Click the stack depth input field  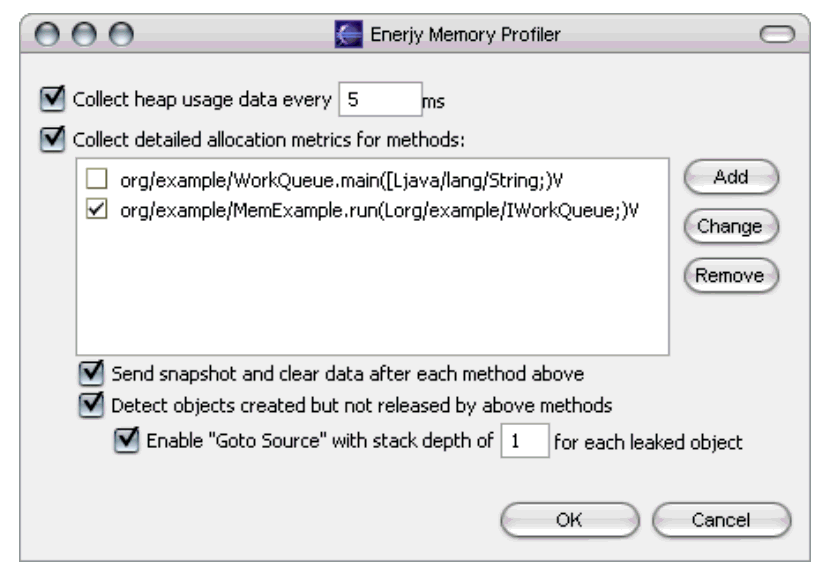click(524, 441)
